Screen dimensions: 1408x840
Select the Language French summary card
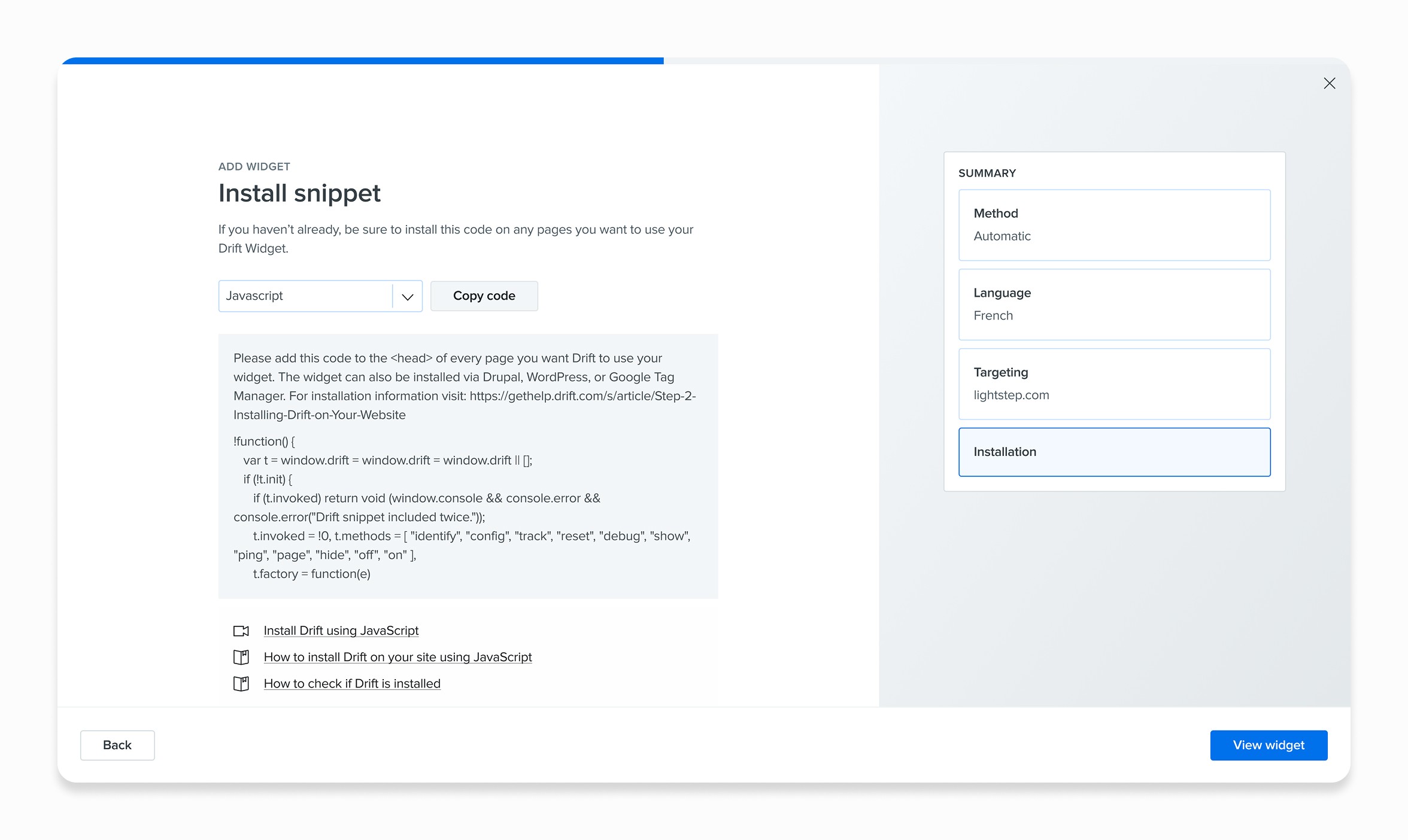click(x=1114, y=305)
